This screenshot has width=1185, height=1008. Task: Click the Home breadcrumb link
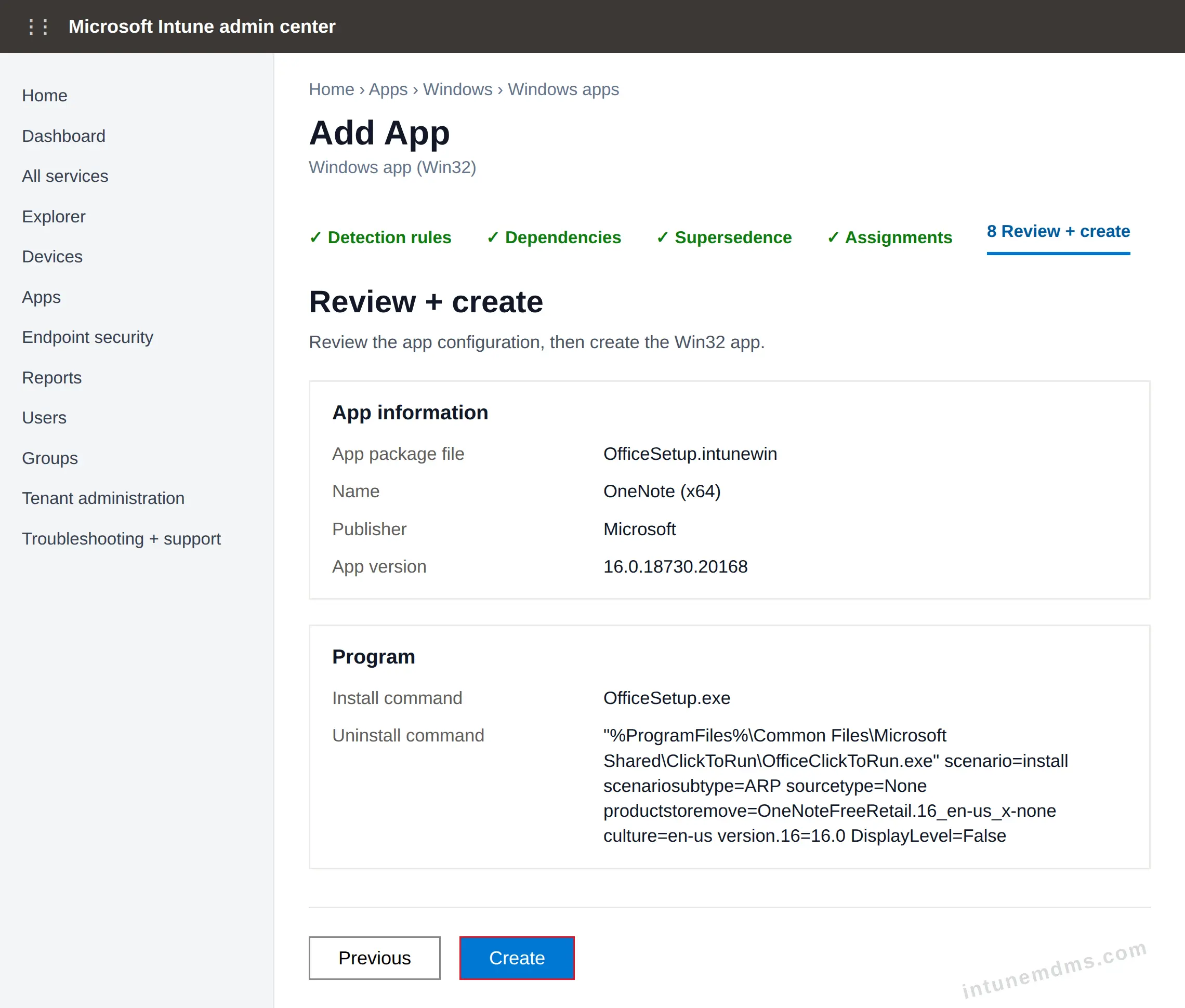[332, 89]
